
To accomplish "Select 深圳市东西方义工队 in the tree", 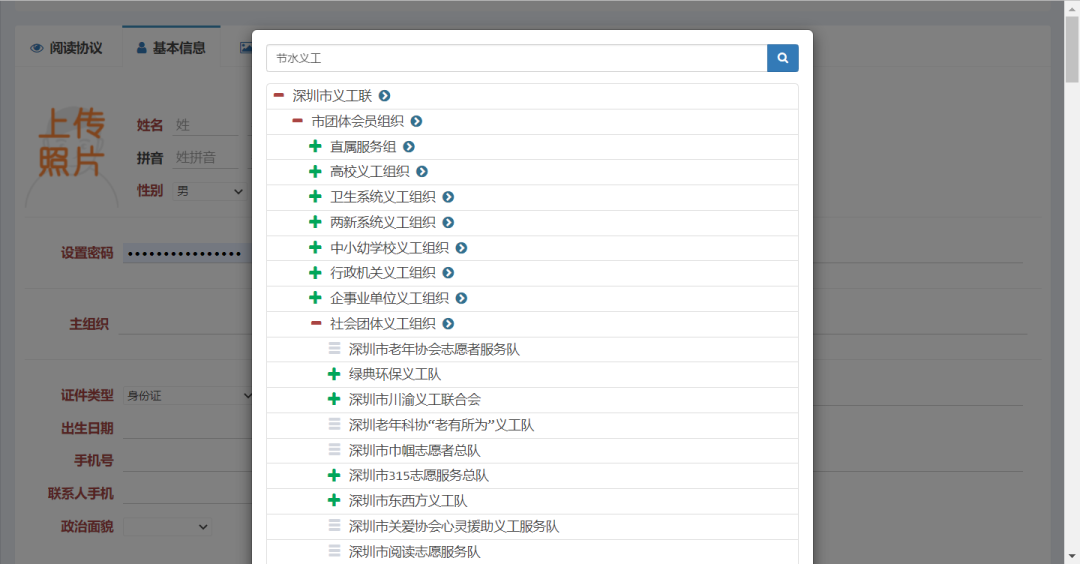I will point(408,501).
